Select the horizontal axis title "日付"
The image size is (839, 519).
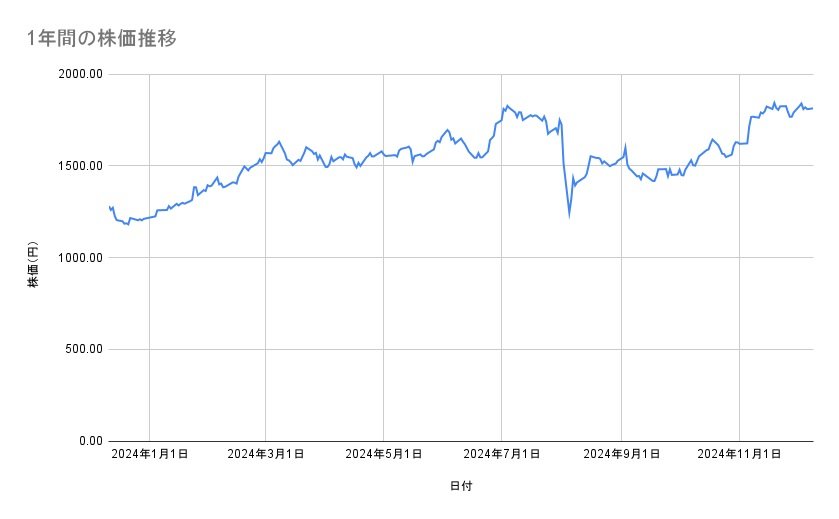coord(461,487)
